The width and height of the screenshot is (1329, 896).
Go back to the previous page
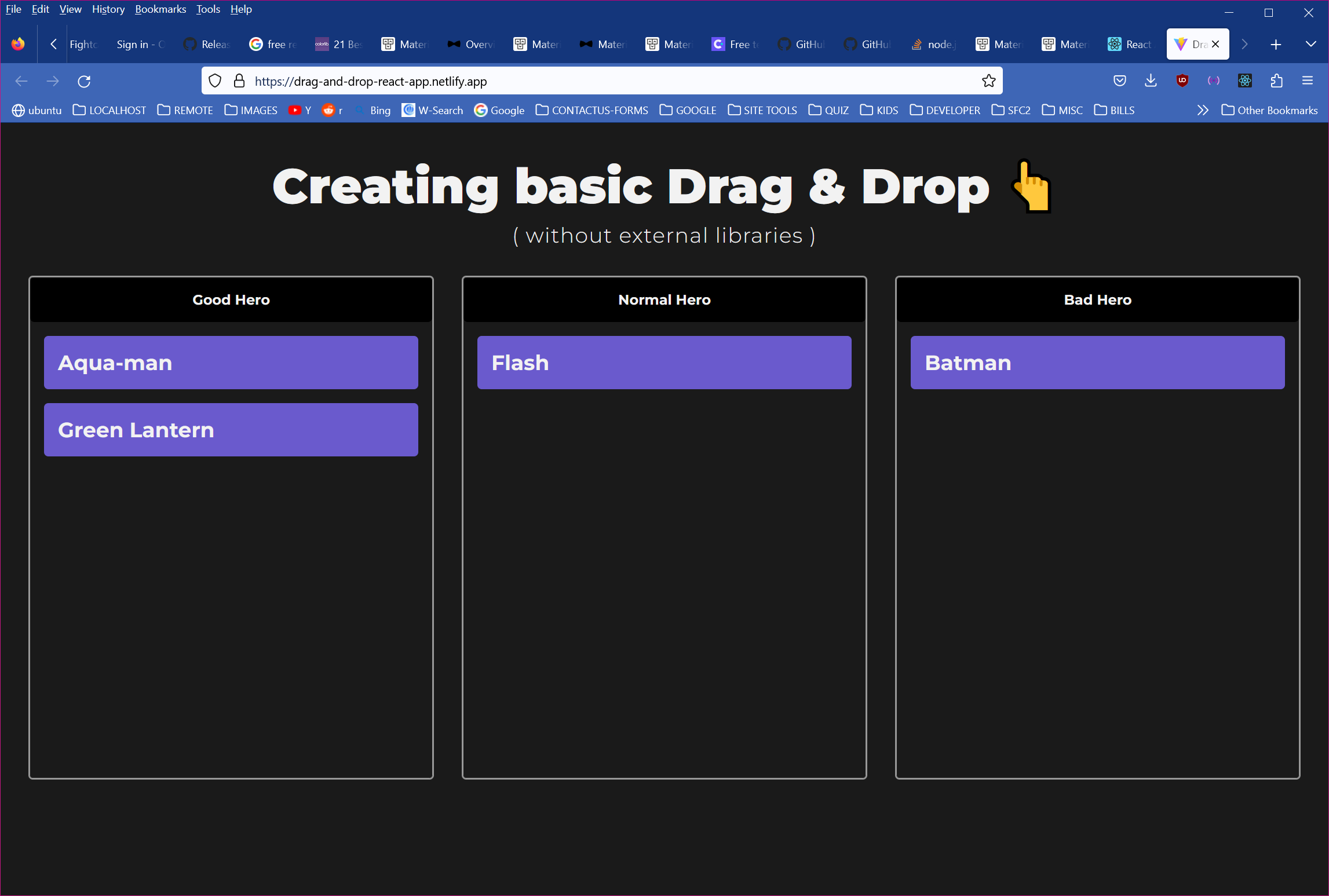tap(21, 81)
